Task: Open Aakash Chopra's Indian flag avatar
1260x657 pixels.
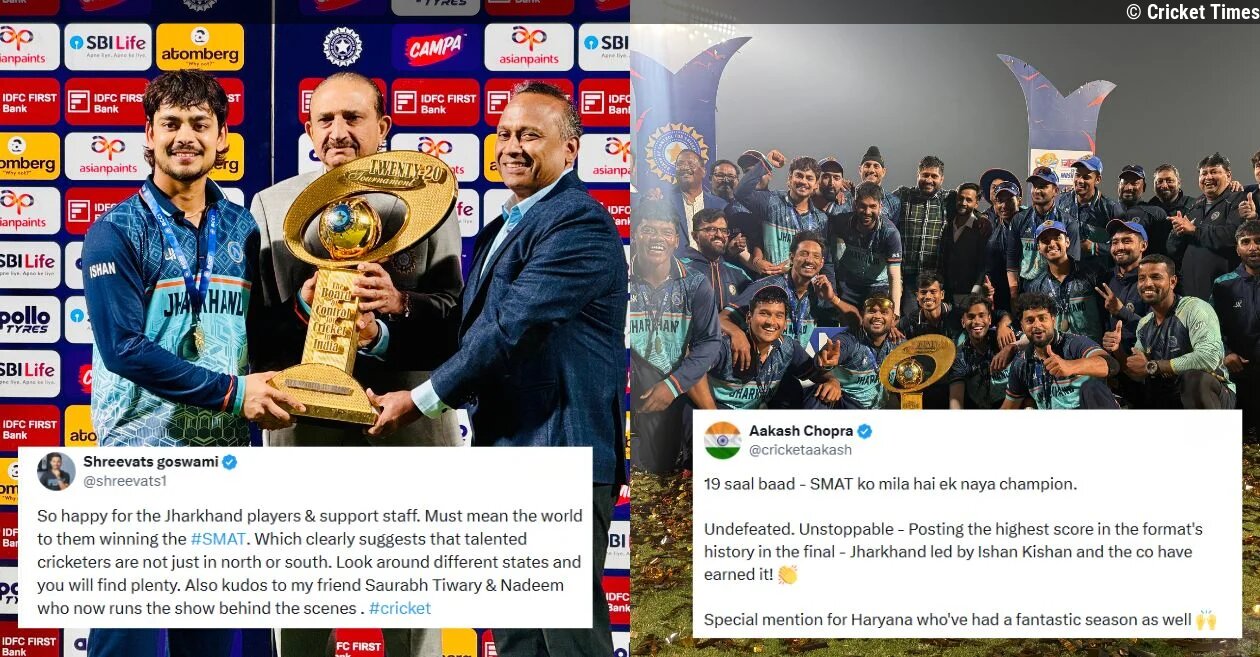Action: (x=722, y=440)
